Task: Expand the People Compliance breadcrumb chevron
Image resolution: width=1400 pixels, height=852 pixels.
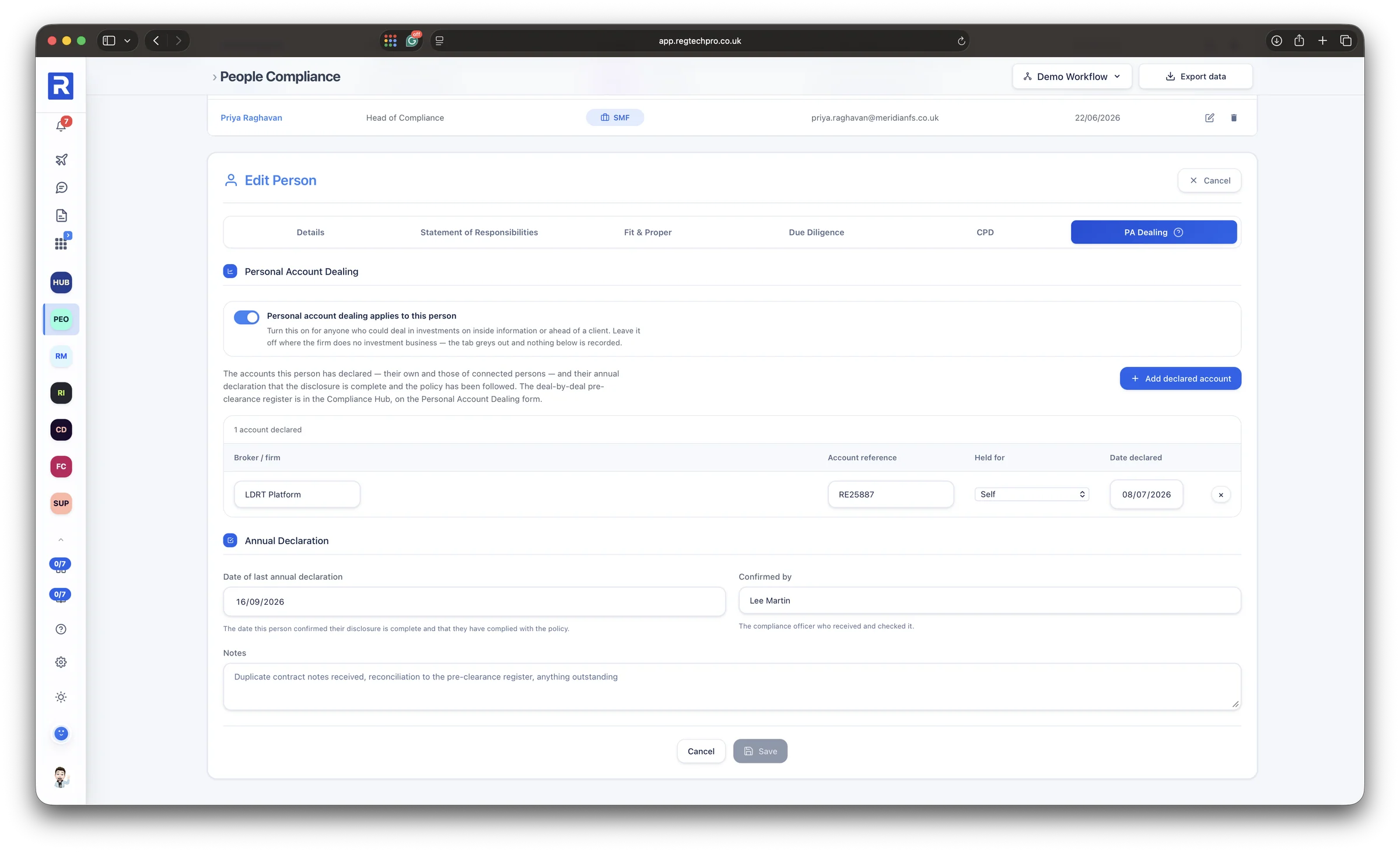Action: (215, 77)
